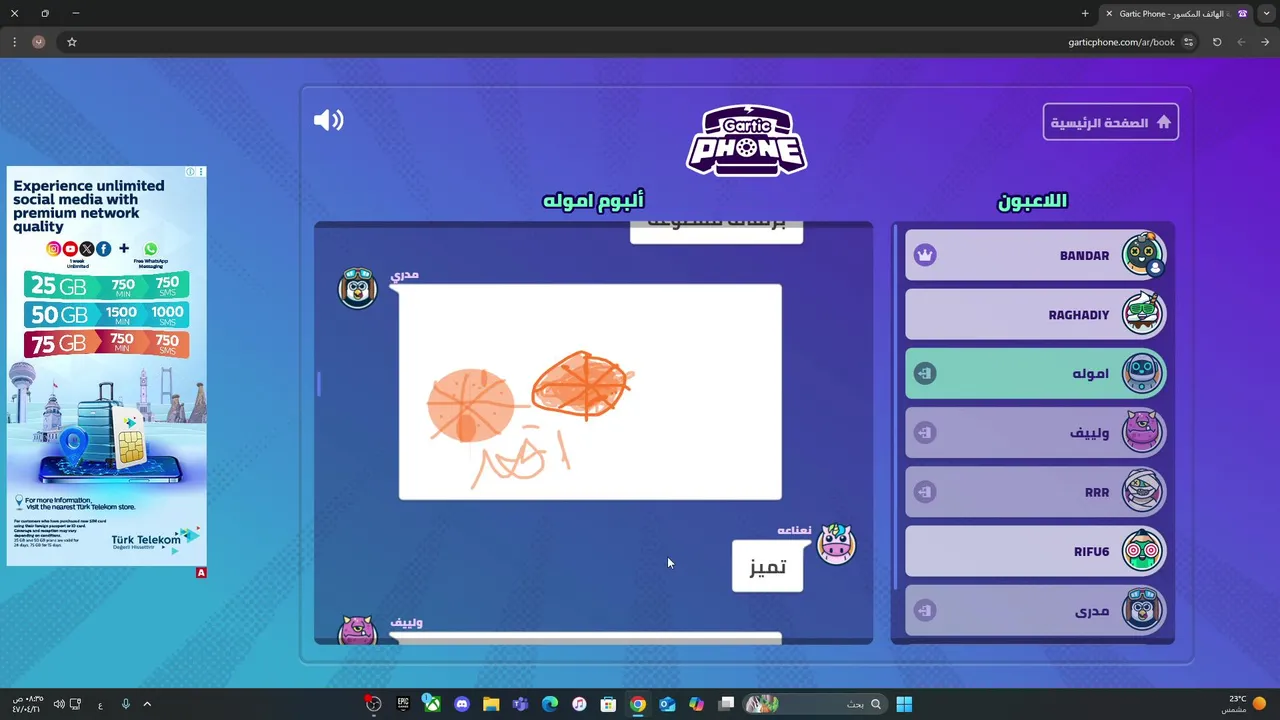Select player BANDAR in players list
This screenshot has height=720, width=1280.
click(x=1036, y=255)
